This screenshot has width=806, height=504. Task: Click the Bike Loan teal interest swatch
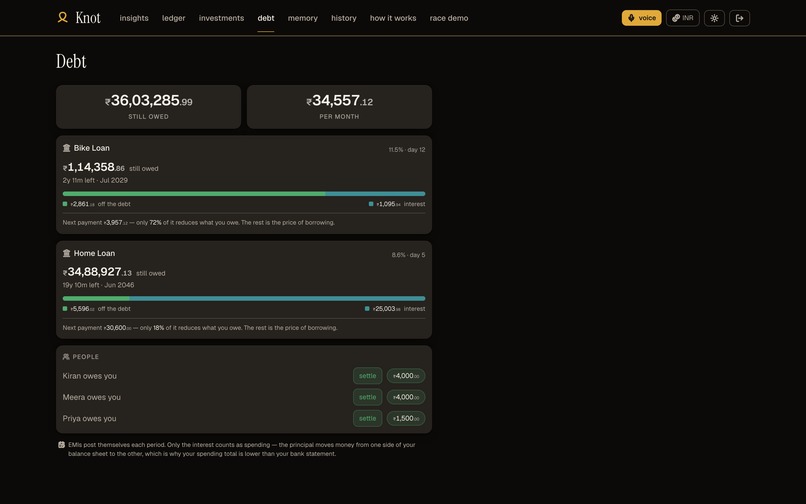[371, 204]
